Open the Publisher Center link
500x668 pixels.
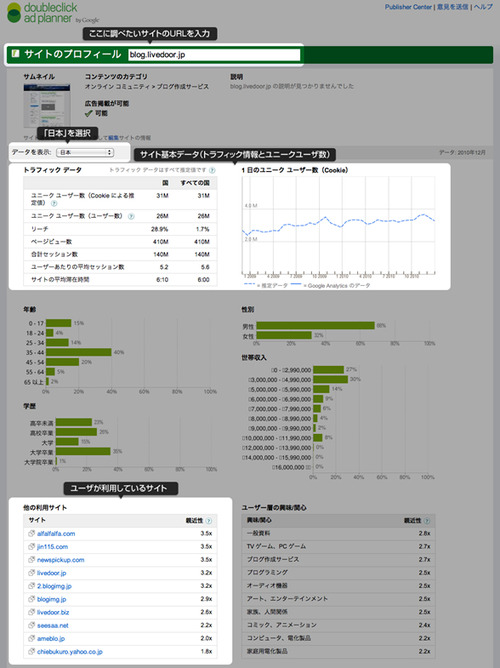click(x=408, y=7)
